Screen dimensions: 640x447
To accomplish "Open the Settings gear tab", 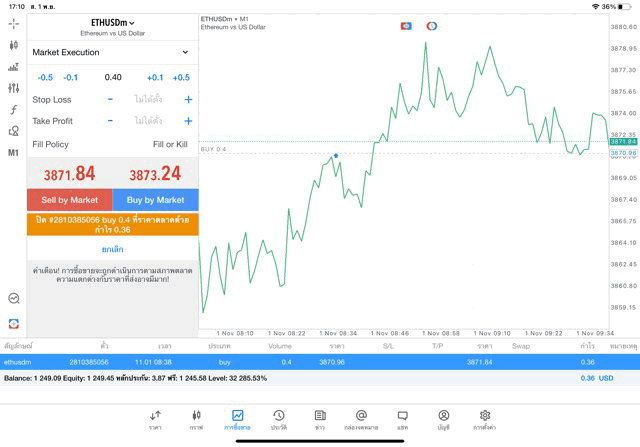I will pos(484,420).
